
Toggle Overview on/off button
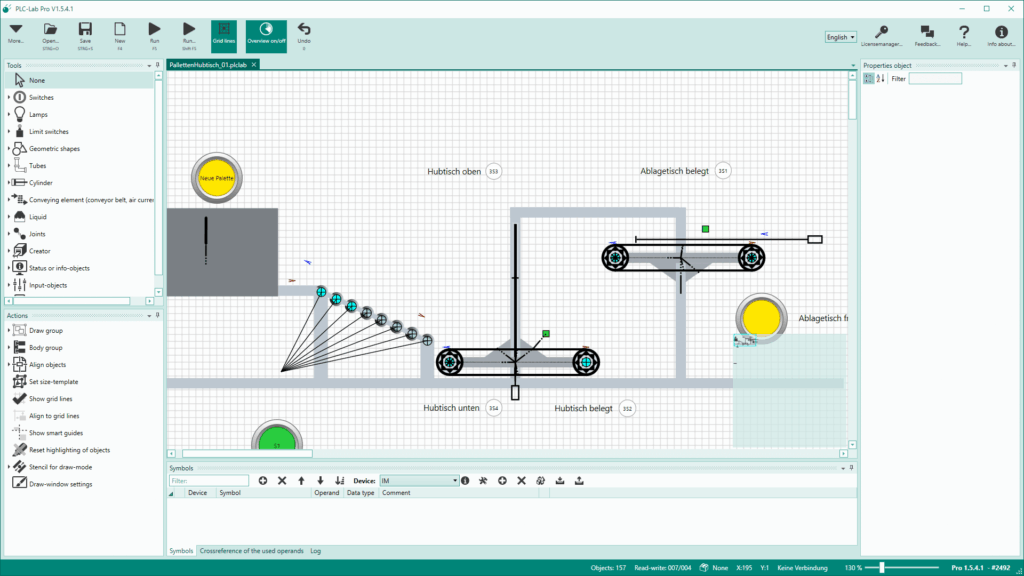[x=266, y=35]
